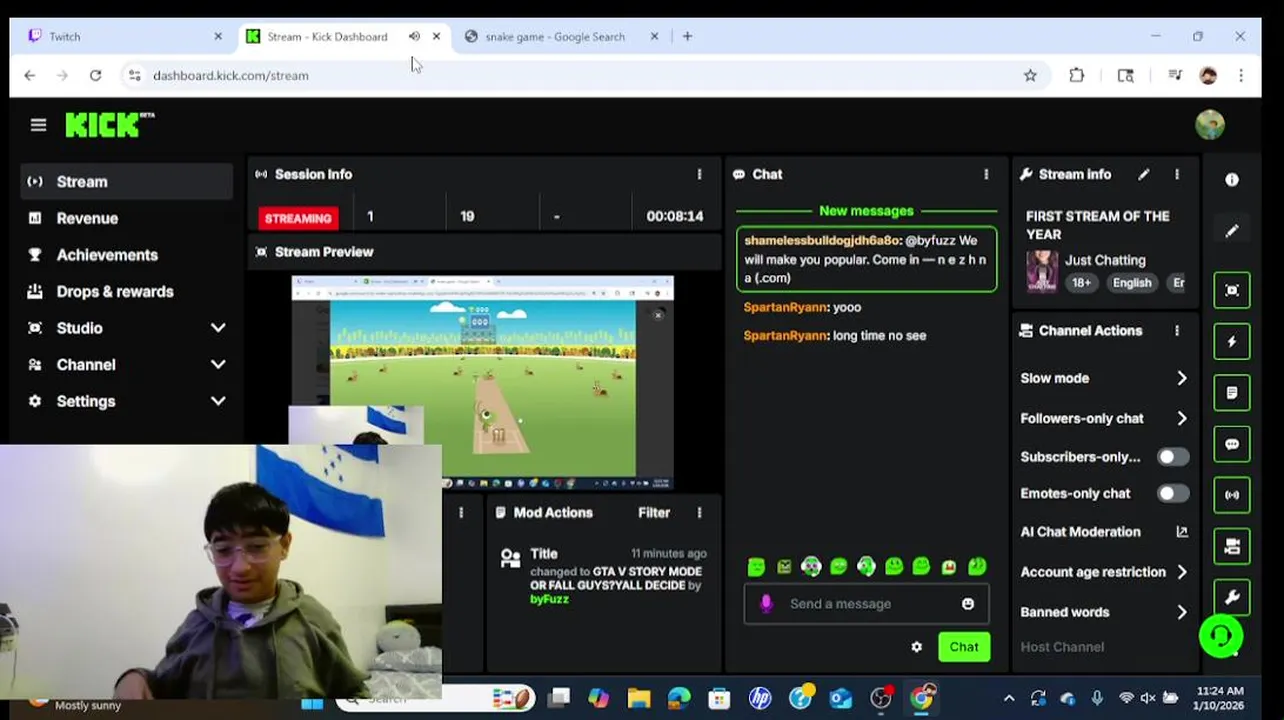Toggle chat bubble widget in right sidebar
The height and width of the screenshot is (720, 1284).
tap(1232, 444)
